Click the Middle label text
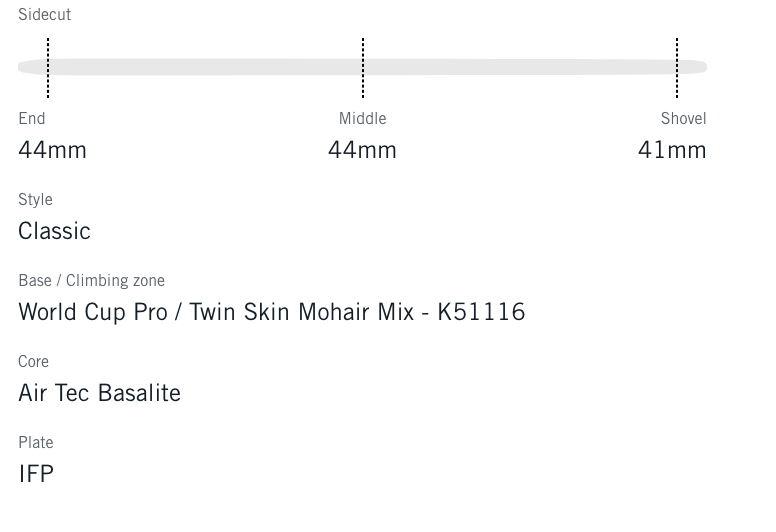Screen dimensions: 776x532 [362, 118]
